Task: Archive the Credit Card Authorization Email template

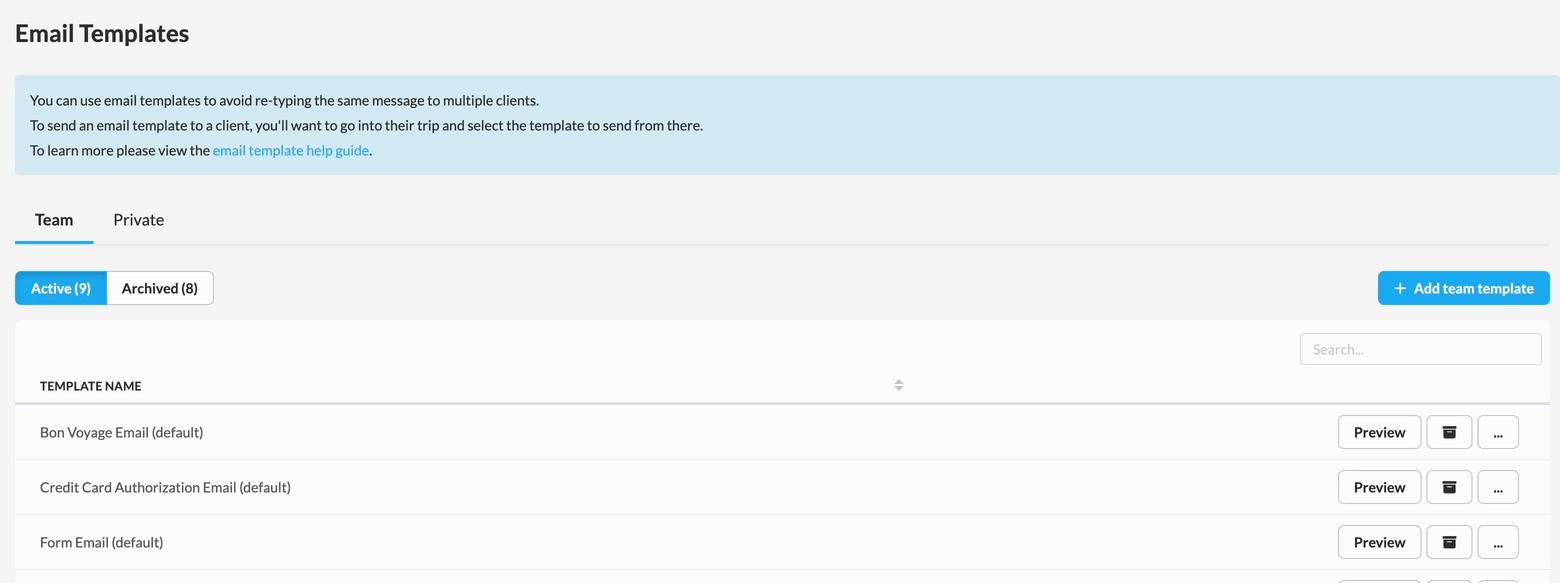Action: point(1449,487)
